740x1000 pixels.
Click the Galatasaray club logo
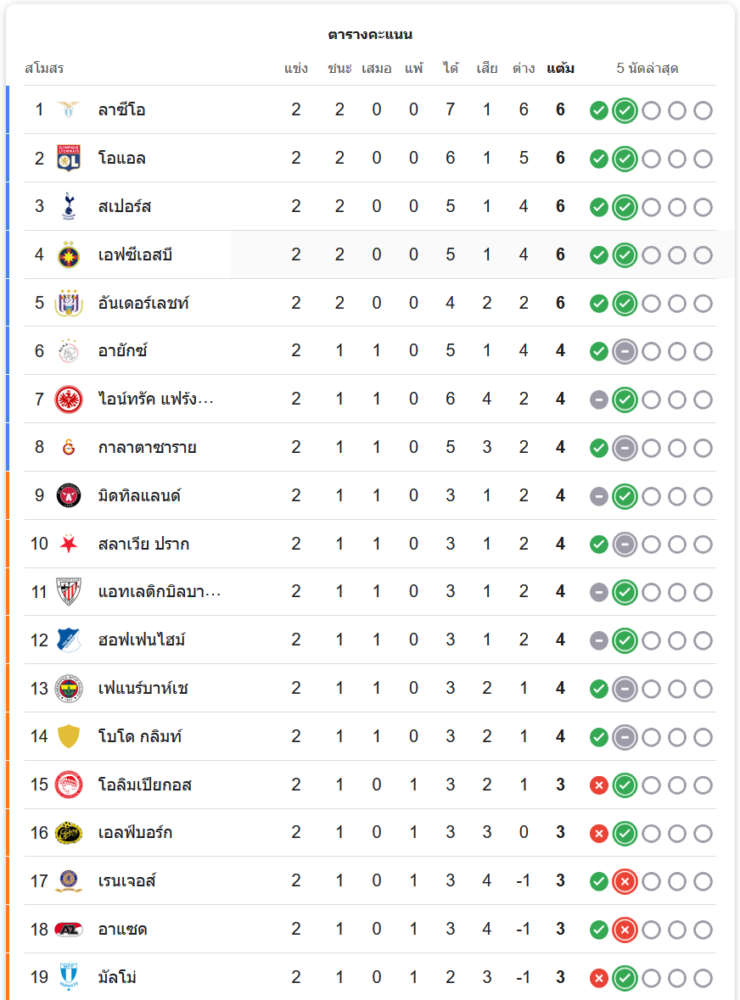click(x=69, y=447)
